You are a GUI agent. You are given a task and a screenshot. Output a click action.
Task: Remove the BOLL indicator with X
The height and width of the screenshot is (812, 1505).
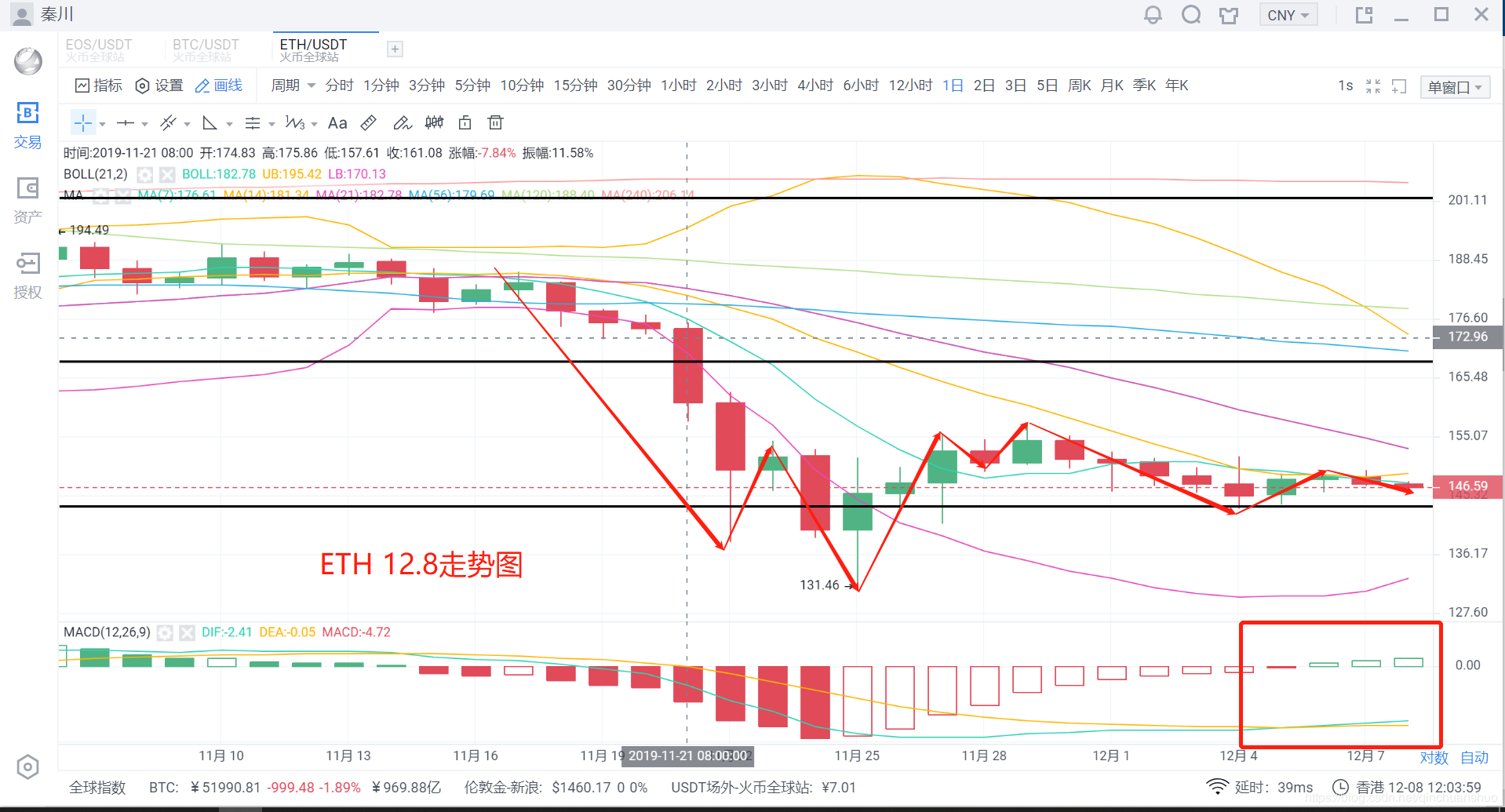point(167,174)
